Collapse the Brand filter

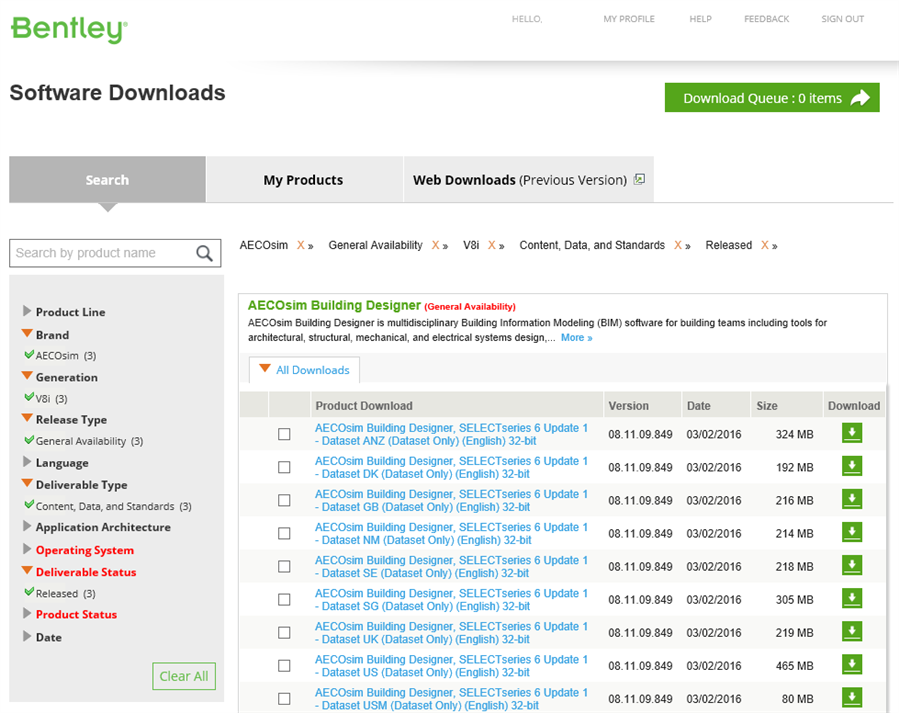tap(26, 334)
